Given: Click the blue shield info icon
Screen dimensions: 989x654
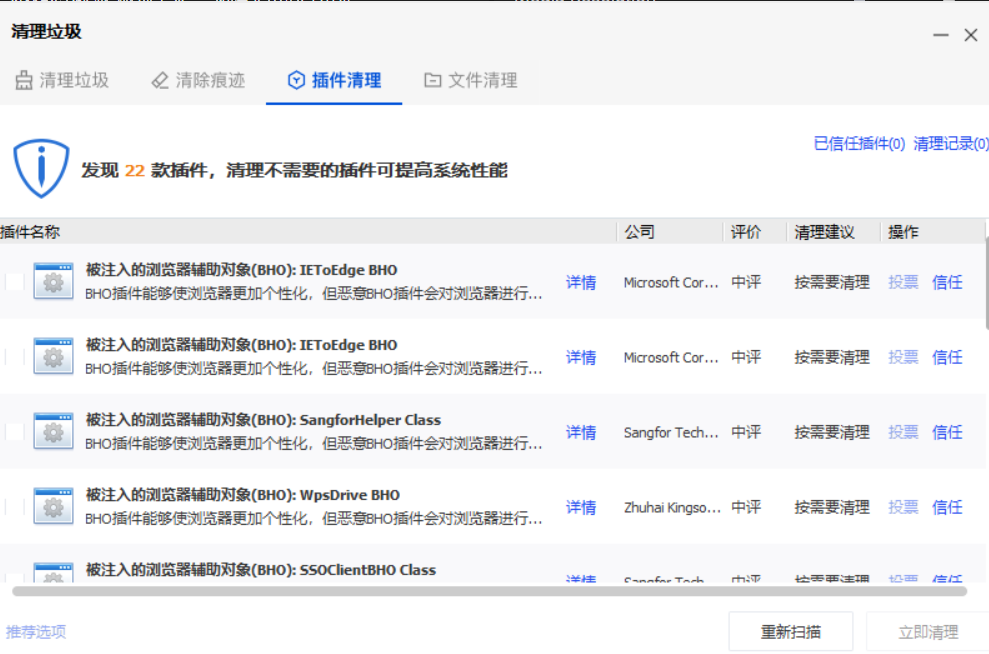Looking at the screenshot, I should [x=41, y=168].
